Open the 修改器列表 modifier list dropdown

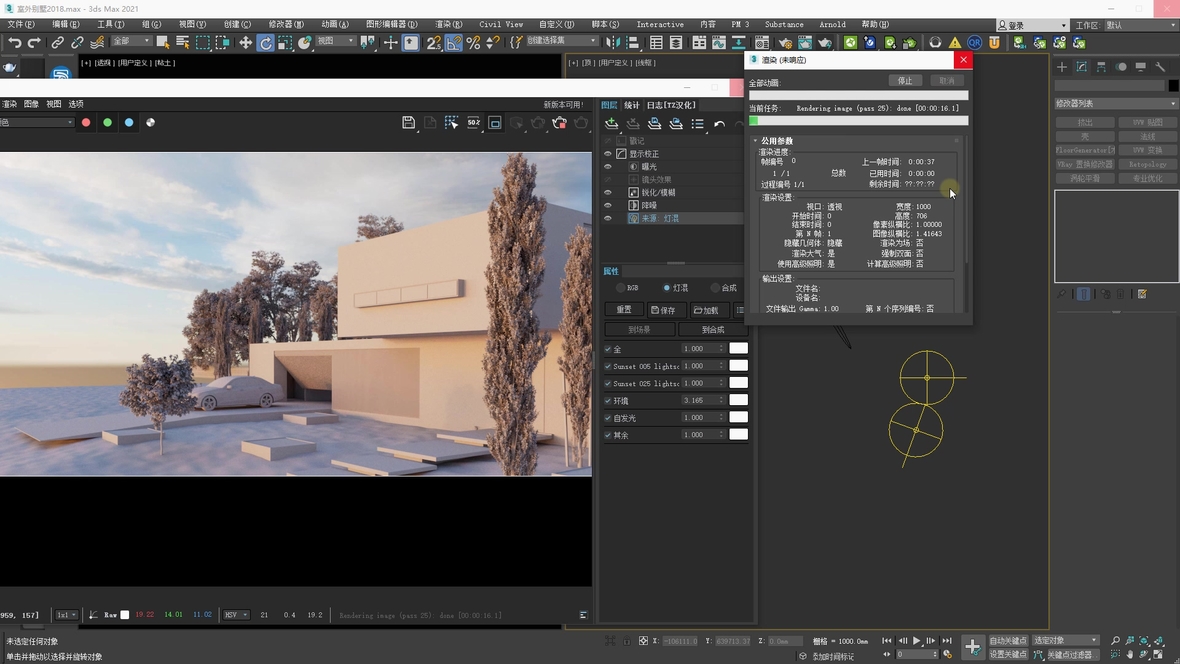coord(1116,103)
